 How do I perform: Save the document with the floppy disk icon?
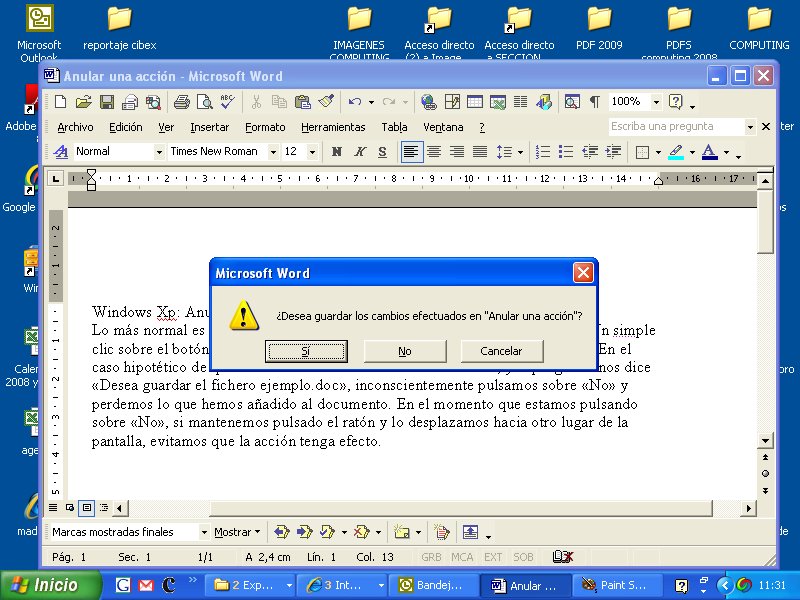tap(107, 102)
